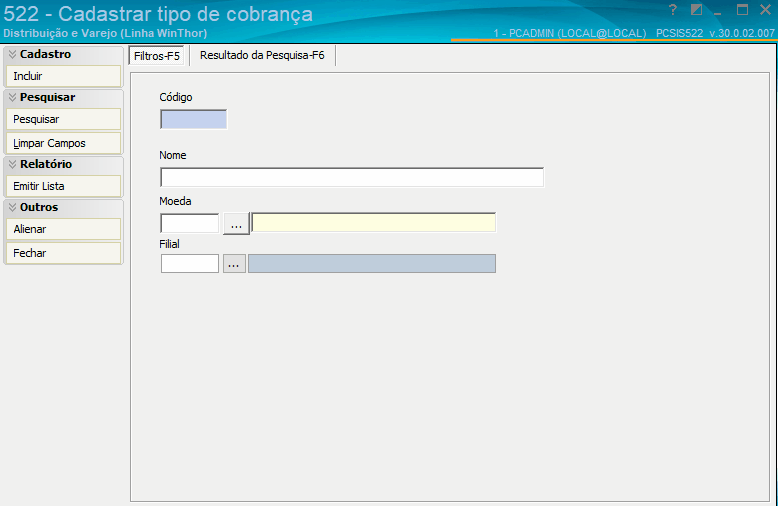Run search with Pesquisar button
Image resolution: width=778 pixels, height=506 pixels.
(64, 120)
